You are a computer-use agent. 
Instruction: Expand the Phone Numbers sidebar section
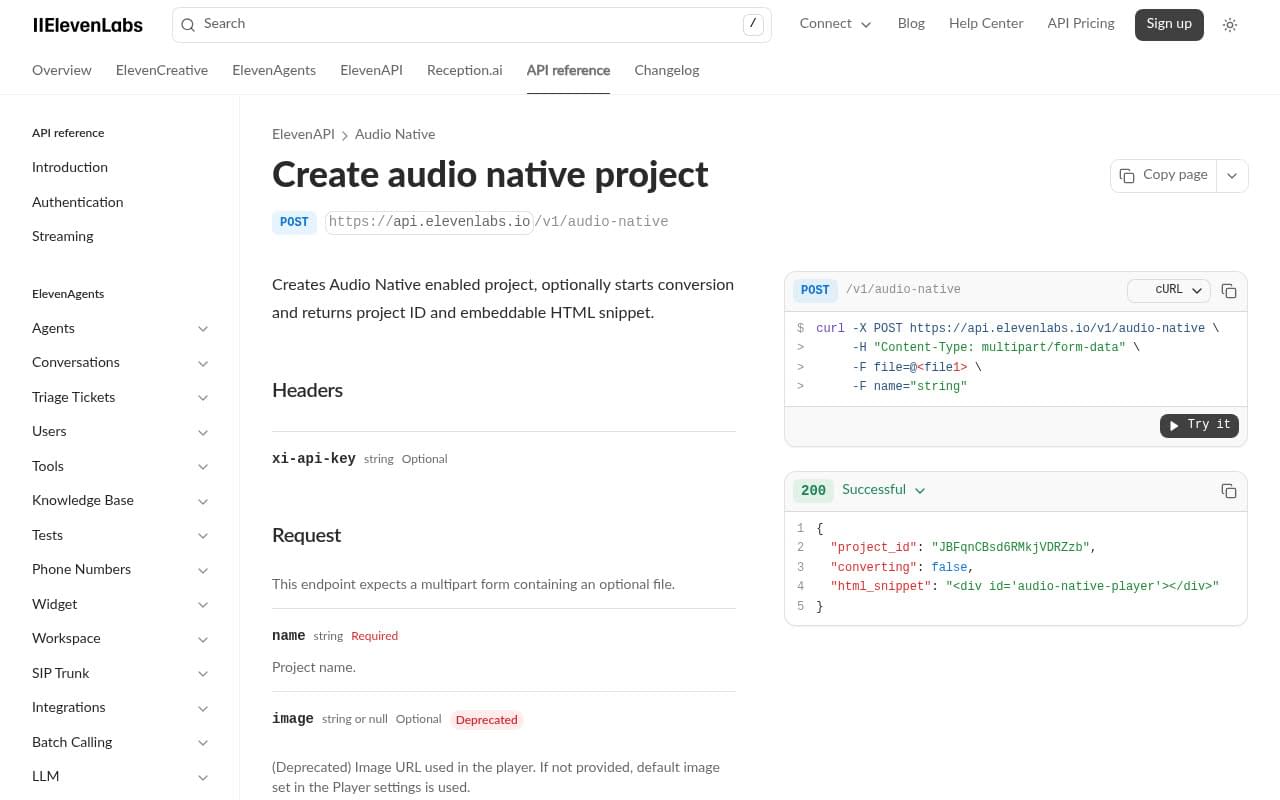pos(121,570)
